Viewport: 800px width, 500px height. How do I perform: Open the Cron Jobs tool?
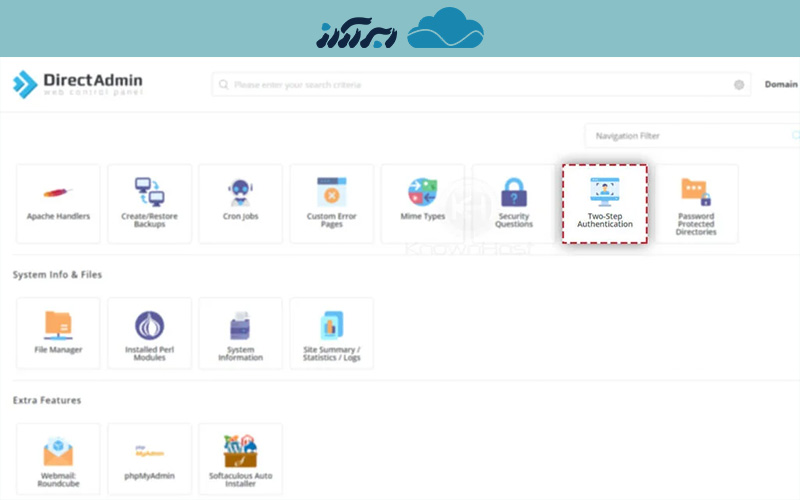pos(240,203)
